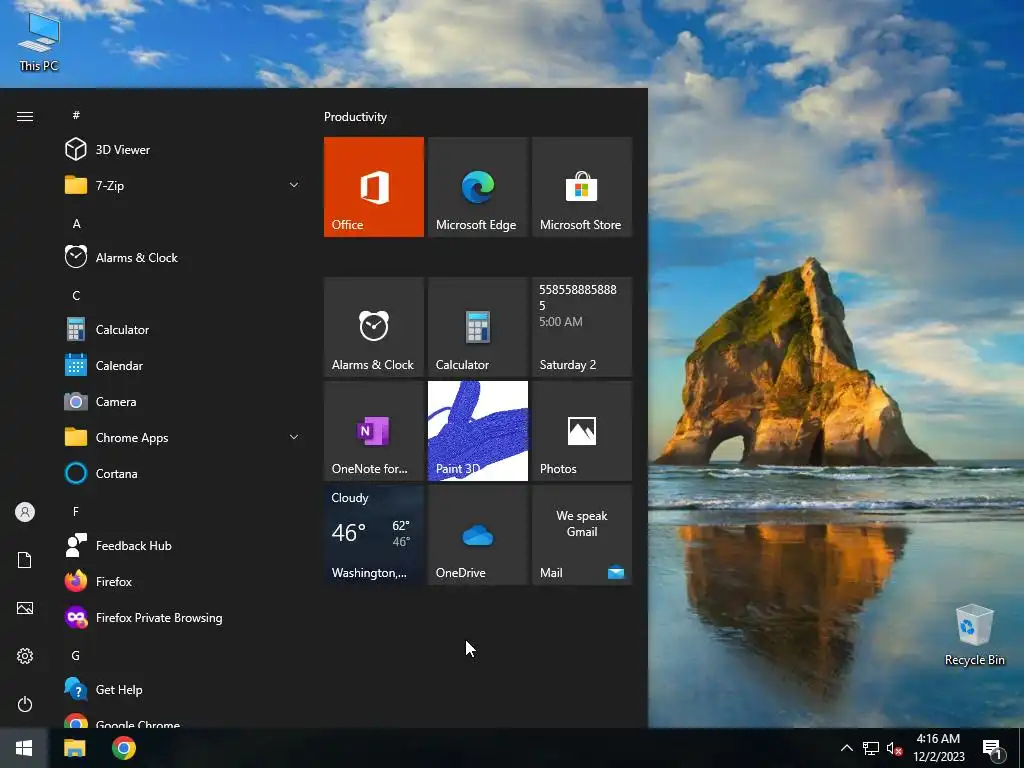Open Settings gear in Start sidebar
1024x768 pixels.
[25, 656]
